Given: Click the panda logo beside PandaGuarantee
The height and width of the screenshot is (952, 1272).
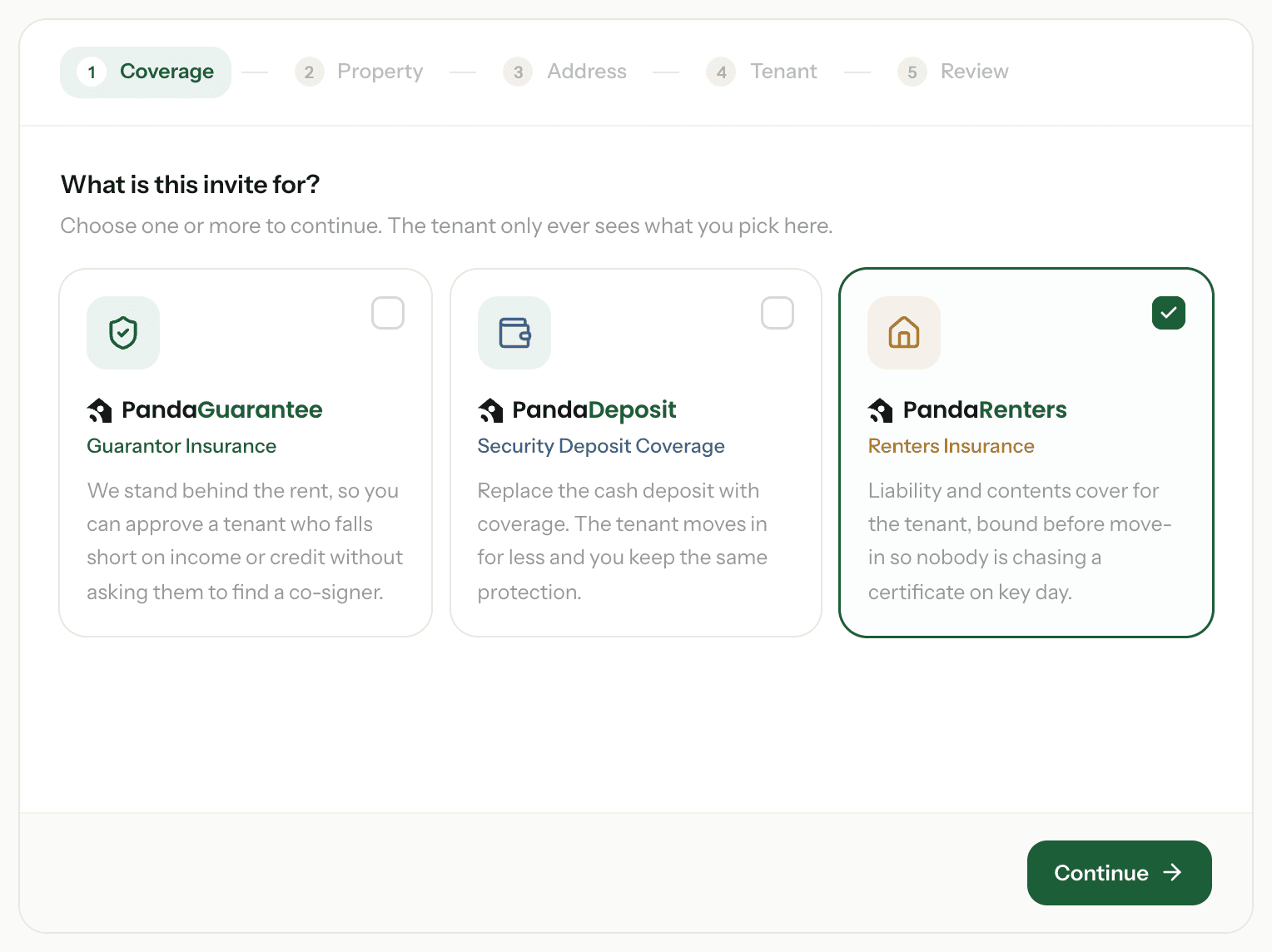Looking at the screenshot, I should pyautogui.click(x=100, y=410).
